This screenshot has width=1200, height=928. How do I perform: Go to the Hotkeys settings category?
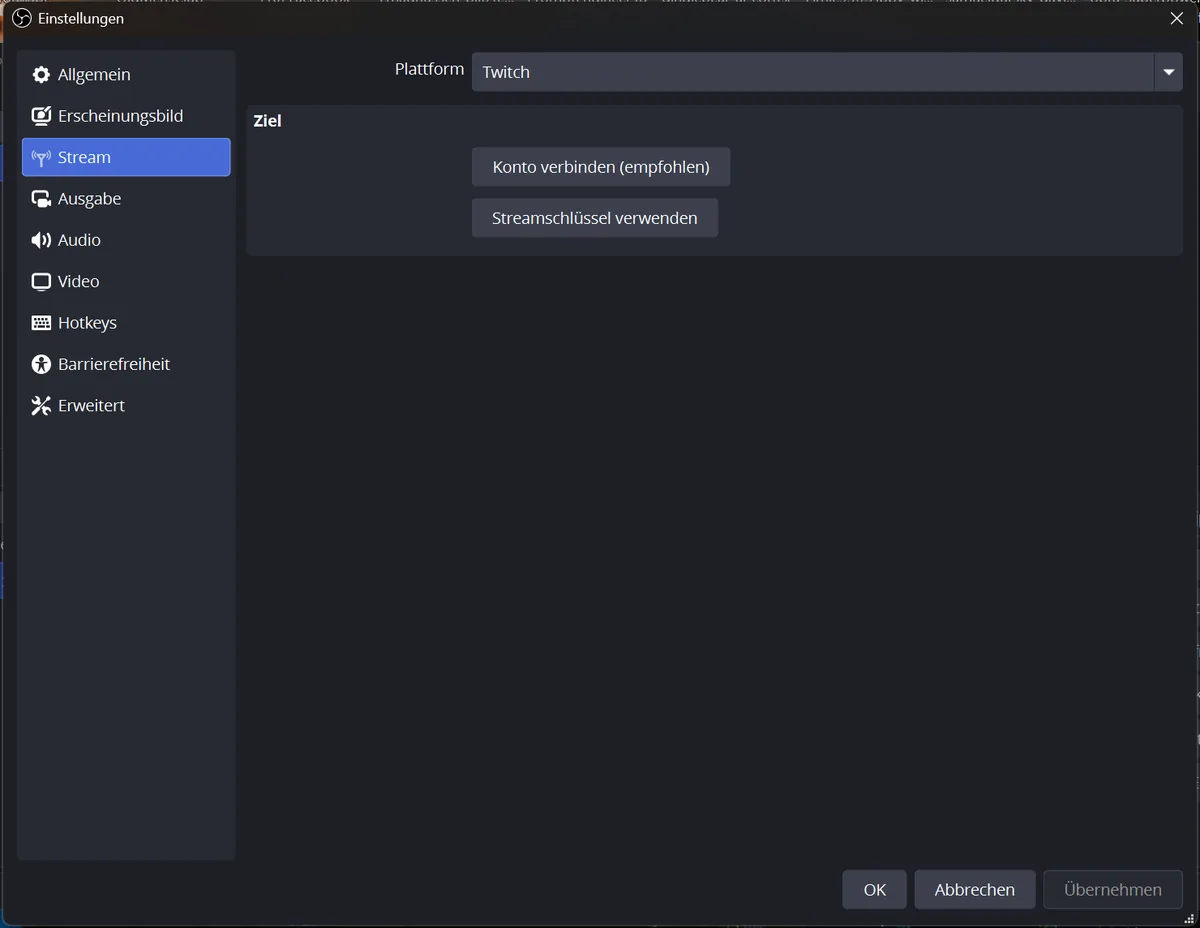126,323
